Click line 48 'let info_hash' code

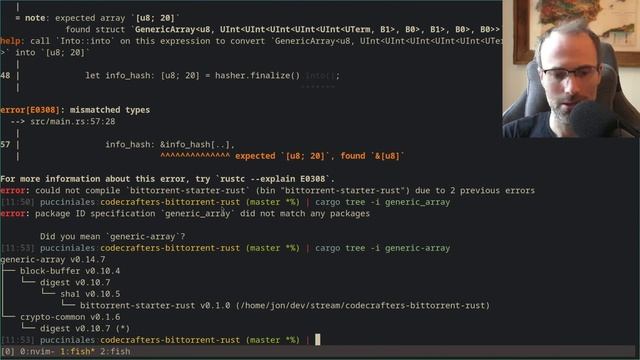[x=212, y=76]
